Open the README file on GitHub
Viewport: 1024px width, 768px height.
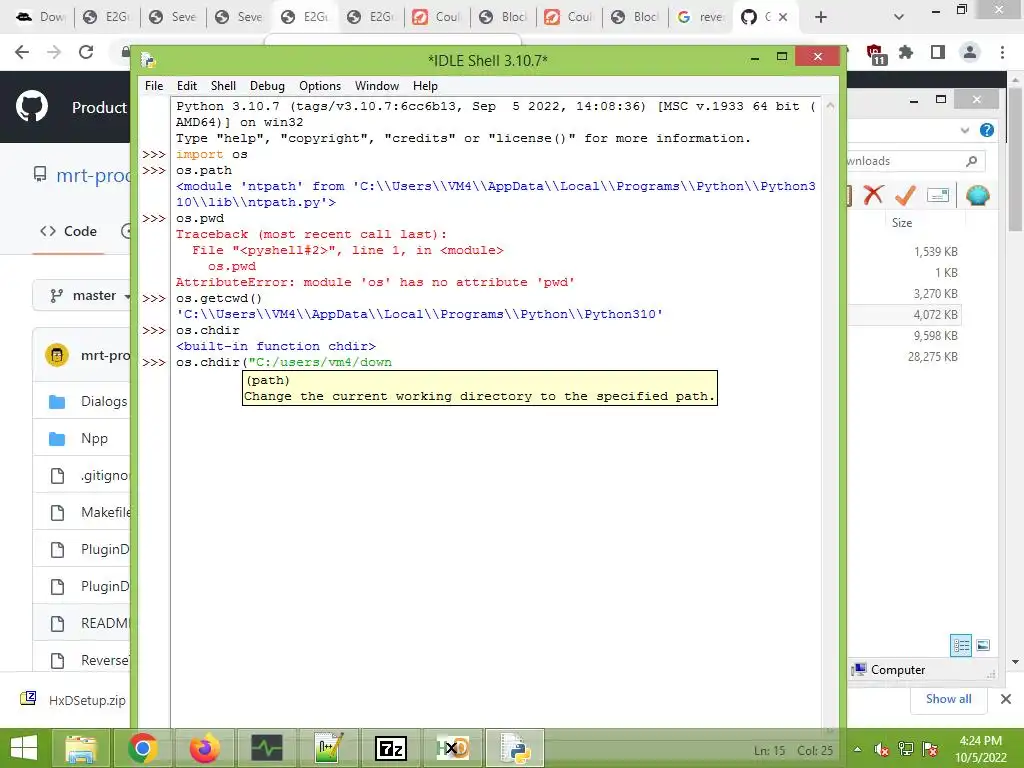point(104,623)
